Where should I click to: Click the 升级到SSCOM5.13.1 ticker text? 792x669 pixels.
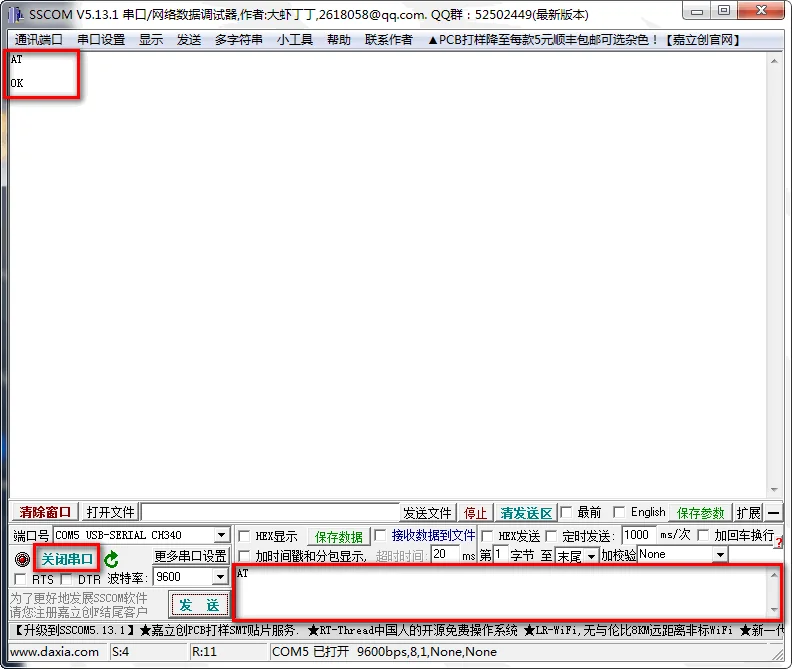point(73,630)
